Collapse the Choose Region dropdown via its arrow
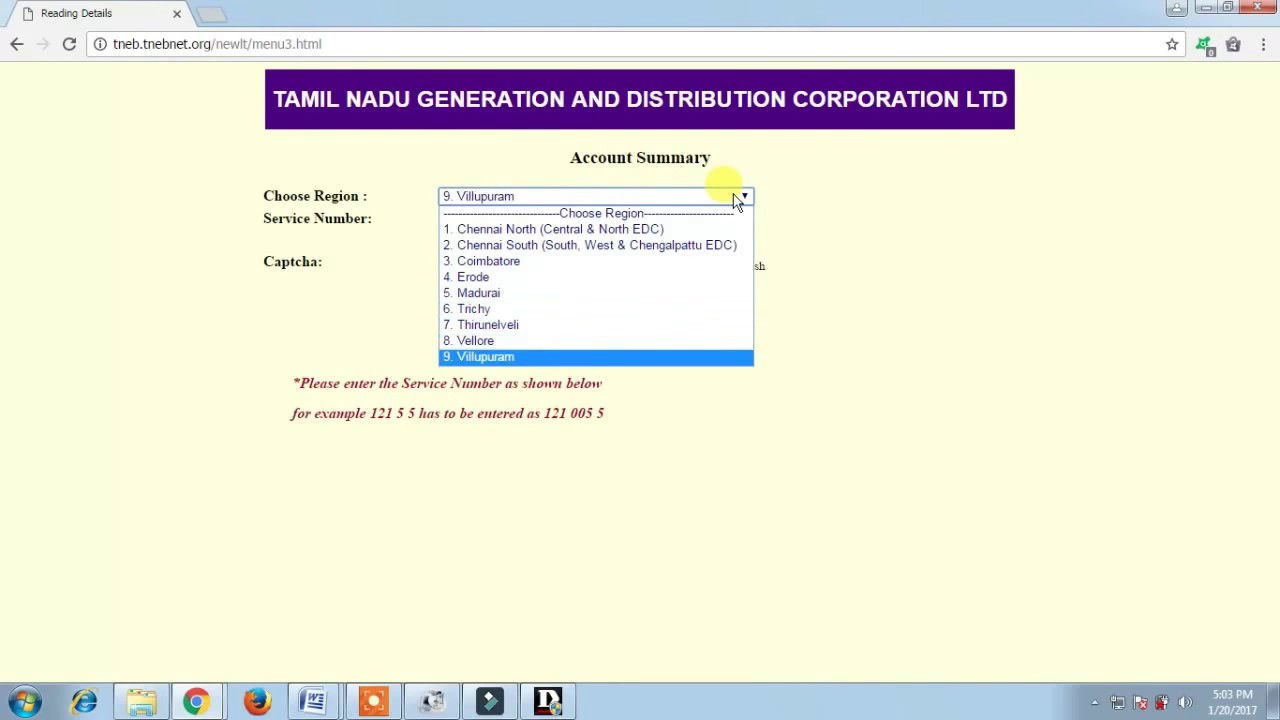This screenshot has width=1280, height=720. 744,196
